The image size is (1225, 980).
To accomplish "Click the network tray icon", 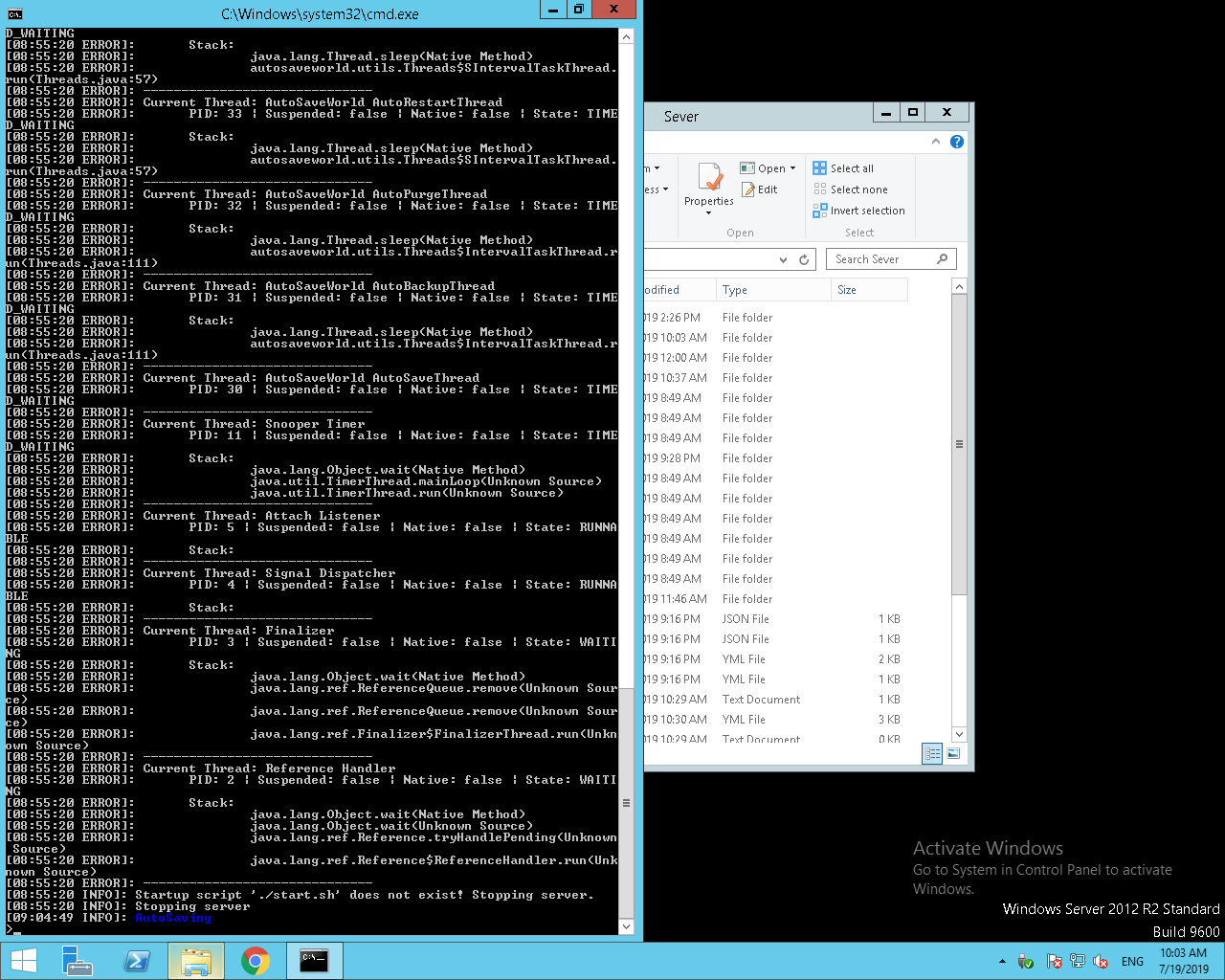I will (1078, 961).
